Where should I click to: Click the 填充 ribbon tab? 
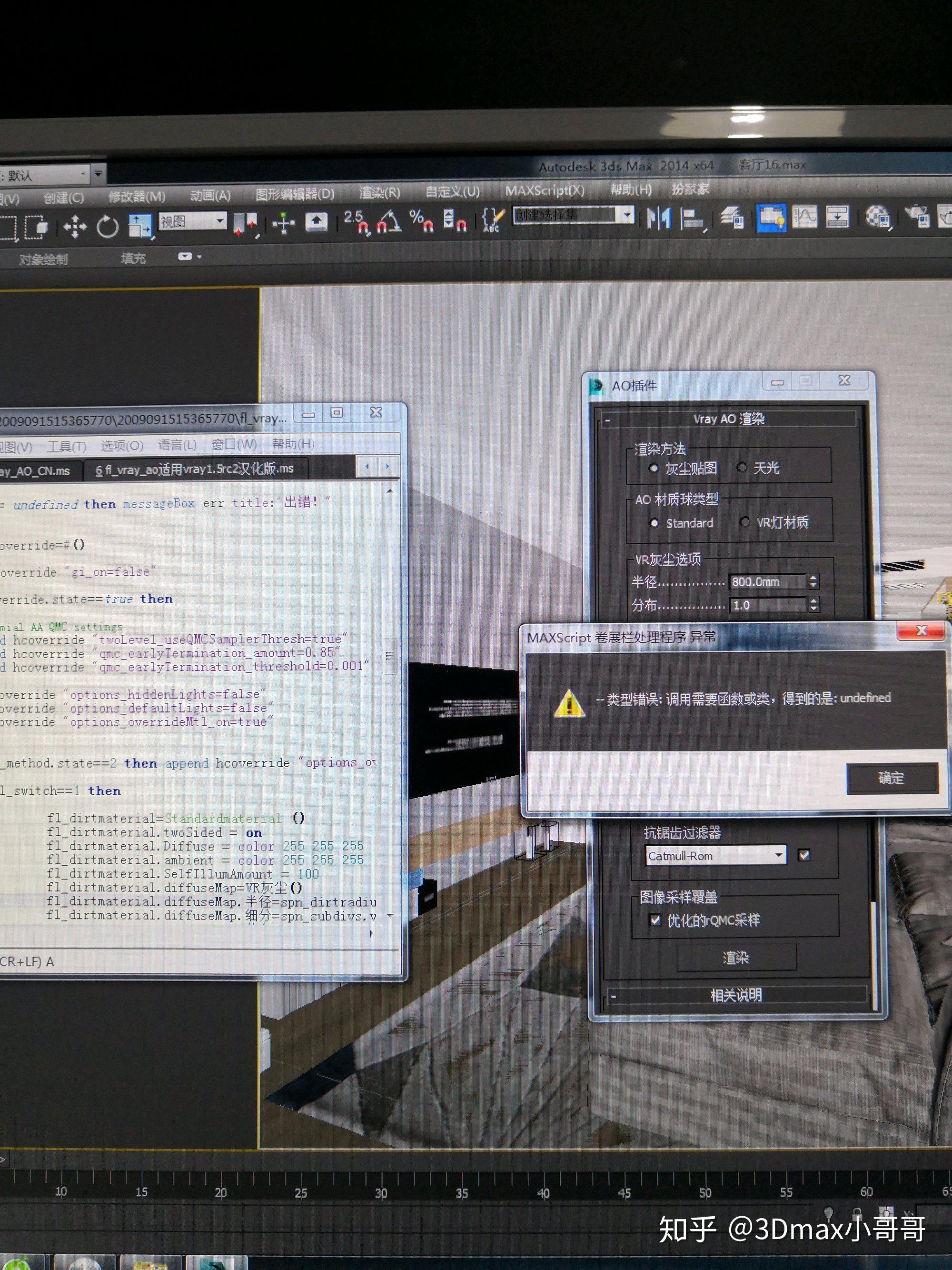133,259
